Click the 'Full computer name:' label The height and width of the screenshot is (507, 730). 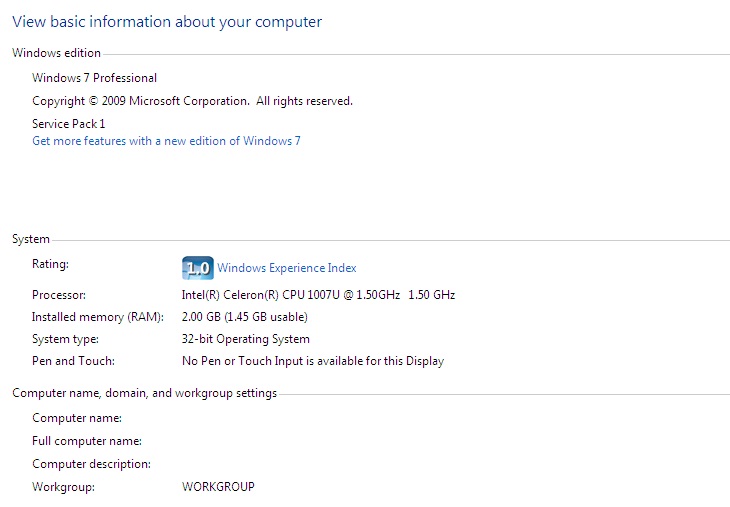point(87,441)
